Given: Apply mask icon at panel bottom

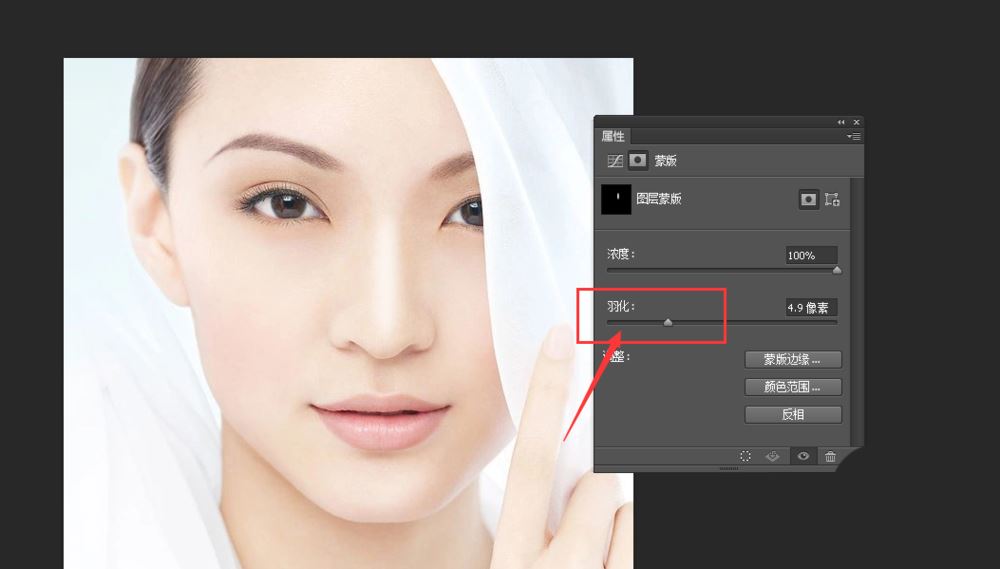Looking at the screenshot, I should 772,455.
